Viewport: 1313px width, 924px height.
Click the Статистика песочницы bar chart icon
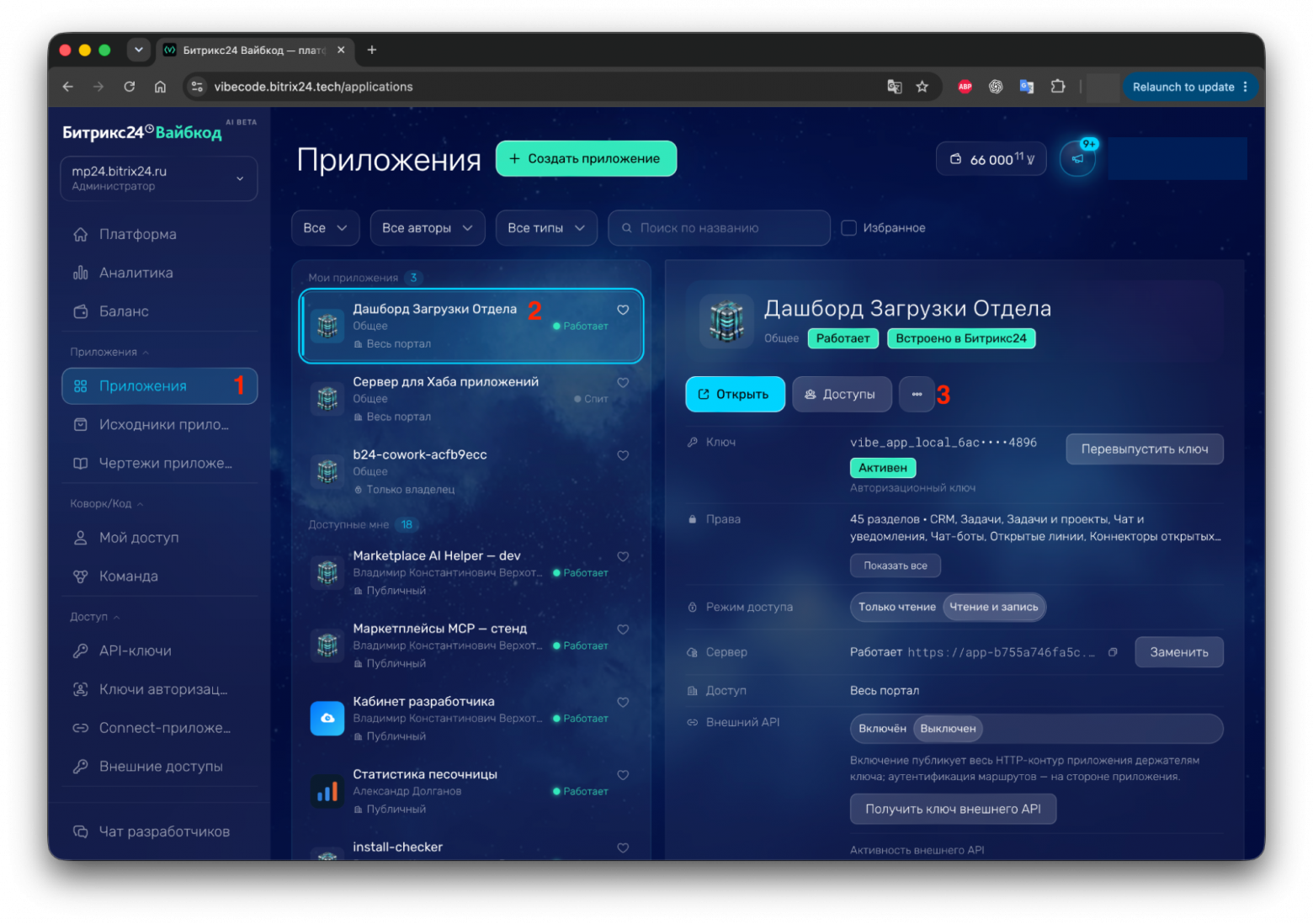tap(327, 791)
